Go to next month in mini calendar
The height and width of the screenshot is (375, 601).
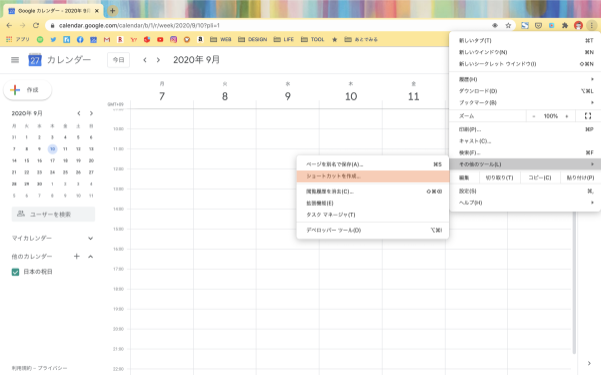91,113
